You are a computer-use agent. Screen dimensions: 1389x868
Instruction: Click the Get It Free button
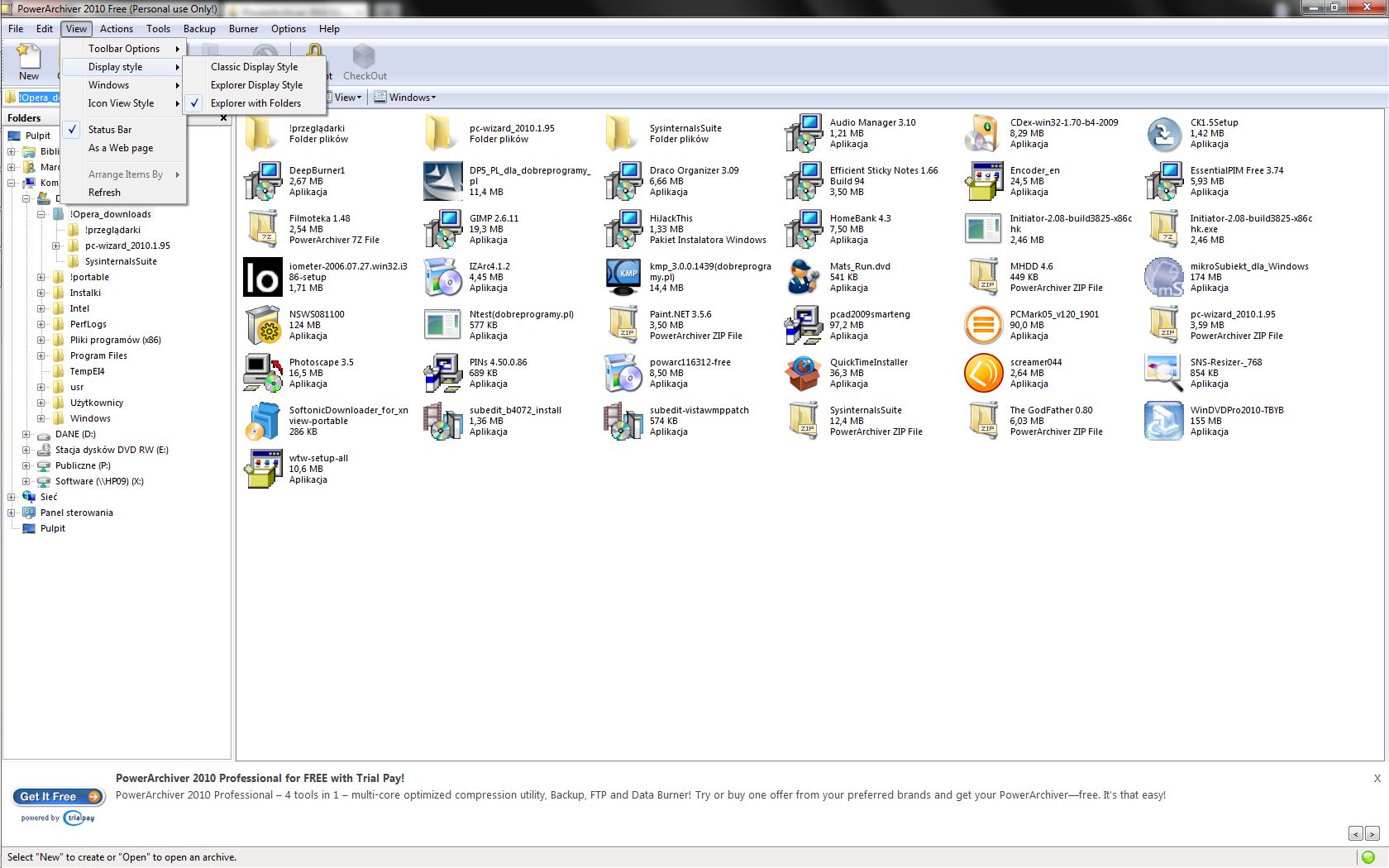point(58,797)
